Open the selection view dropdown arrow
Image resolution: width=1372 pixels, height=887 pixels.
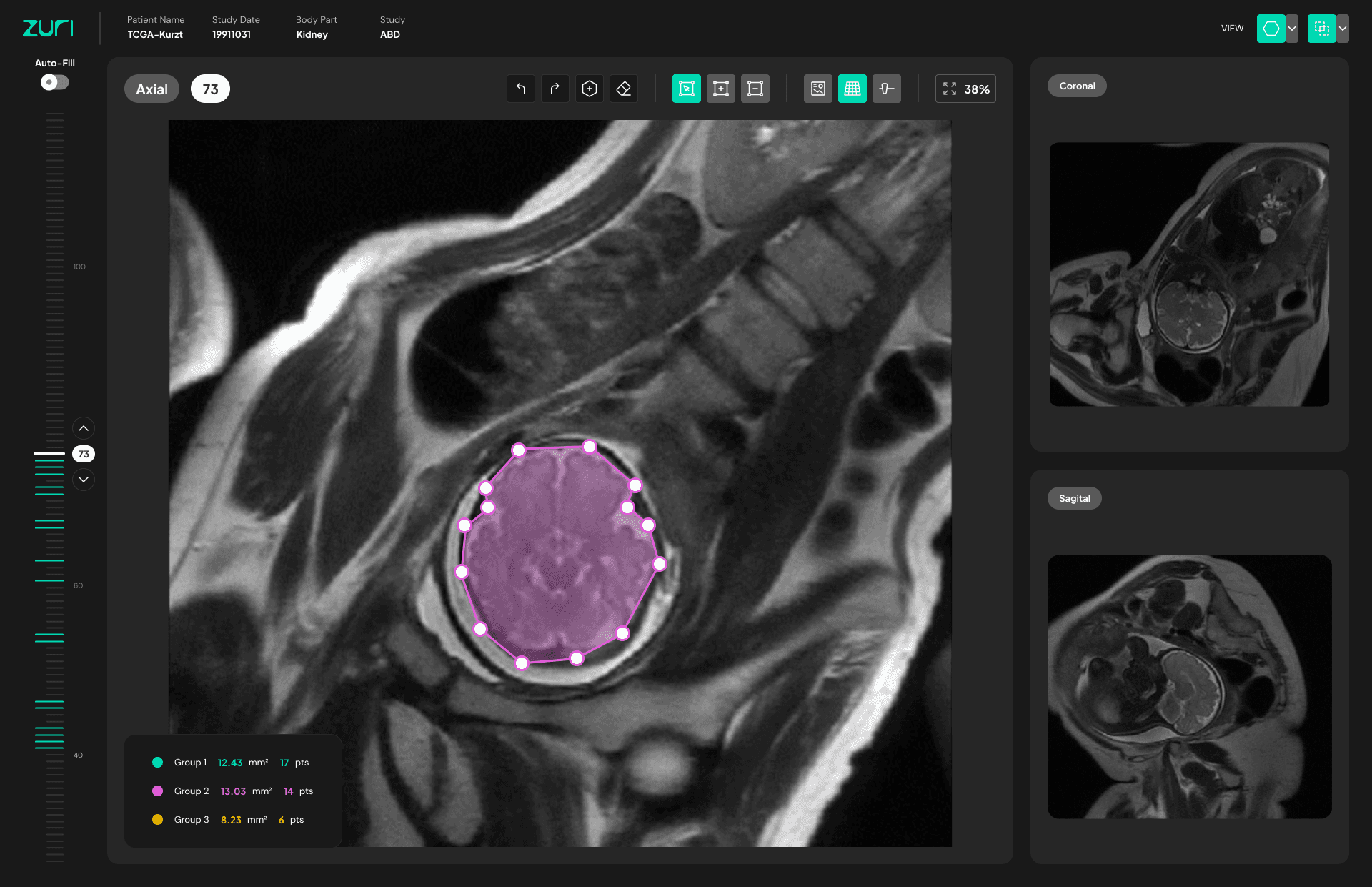[1343, 29]
